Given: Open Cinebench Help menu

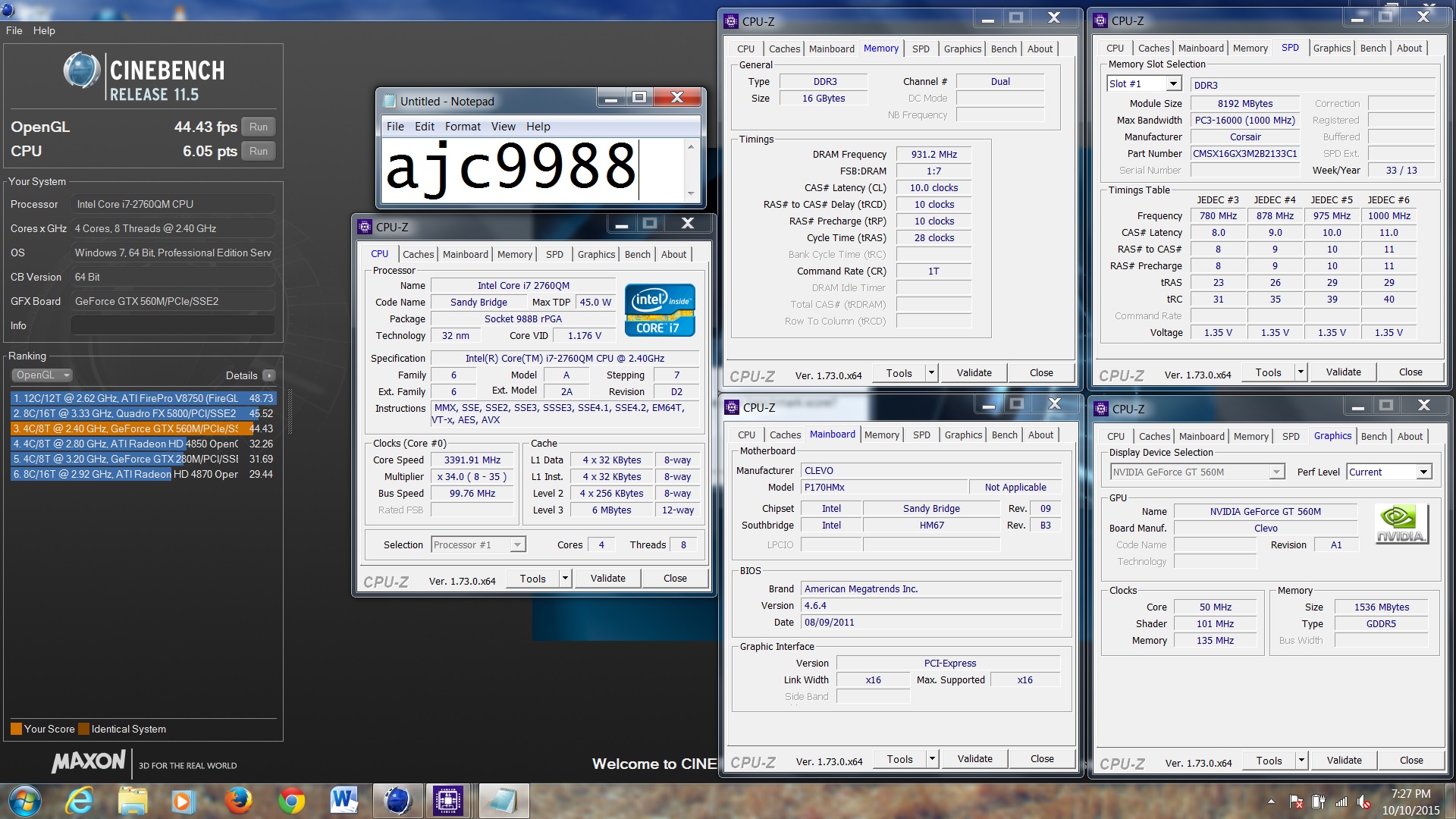Looking at the screenshot, I should (x=44, y=30).
